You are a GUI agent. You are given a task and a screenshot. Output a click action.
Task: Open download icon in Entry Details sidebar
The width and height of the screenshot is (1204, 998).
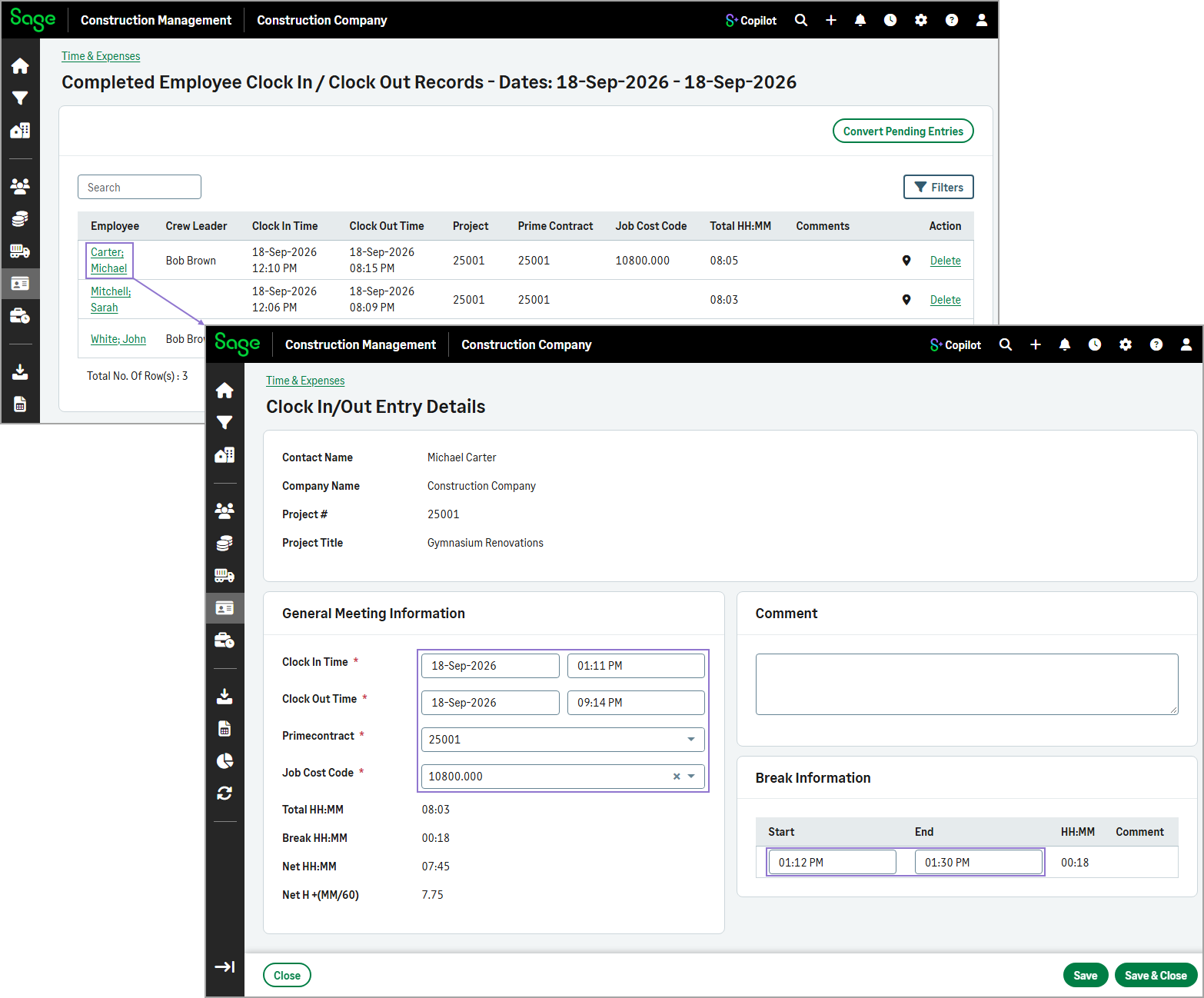click(225, 697)
